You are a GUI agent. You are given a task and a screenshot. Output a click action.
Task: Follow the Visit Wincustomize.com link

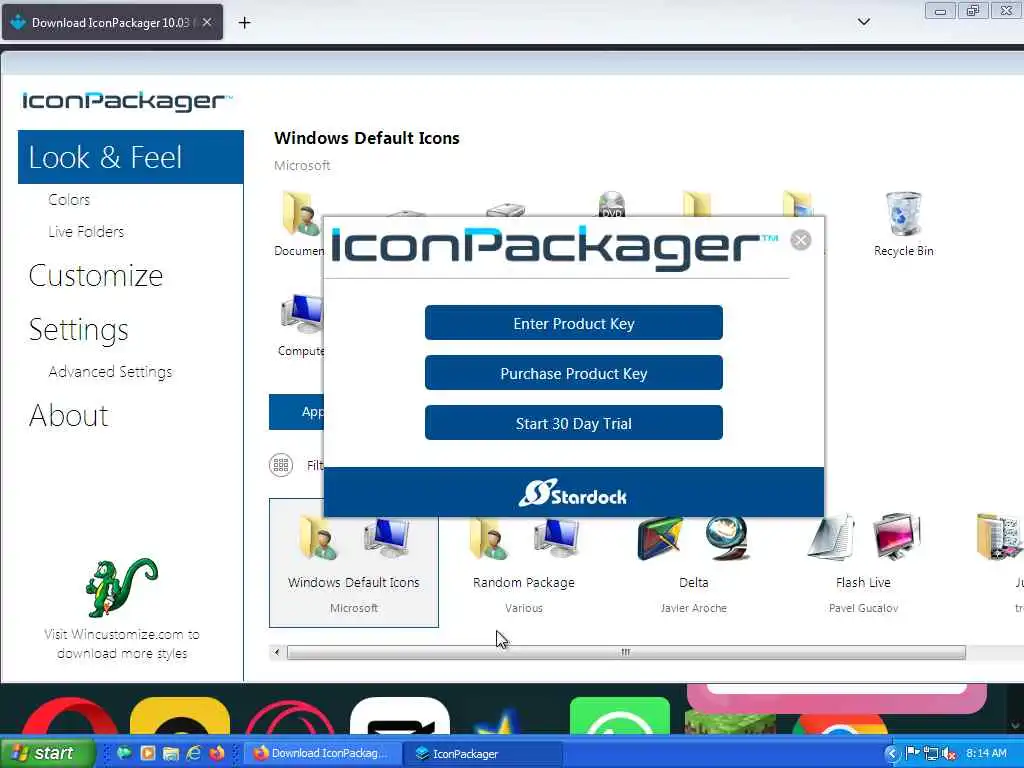tap(122, 643)
